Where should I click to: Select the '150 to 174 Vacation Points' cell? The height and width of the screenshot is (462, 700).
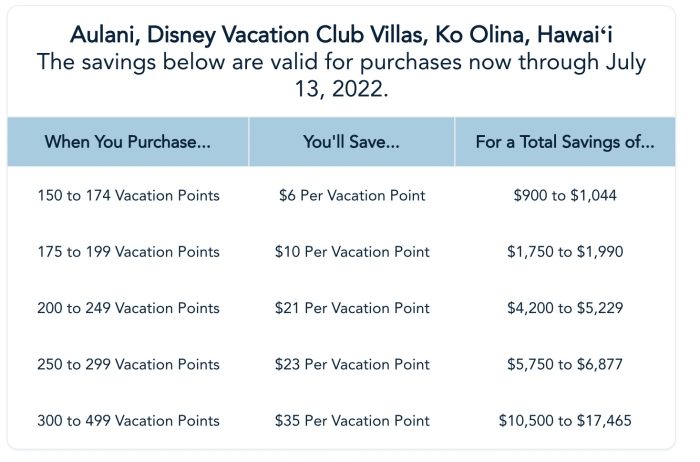pos(128,195)
